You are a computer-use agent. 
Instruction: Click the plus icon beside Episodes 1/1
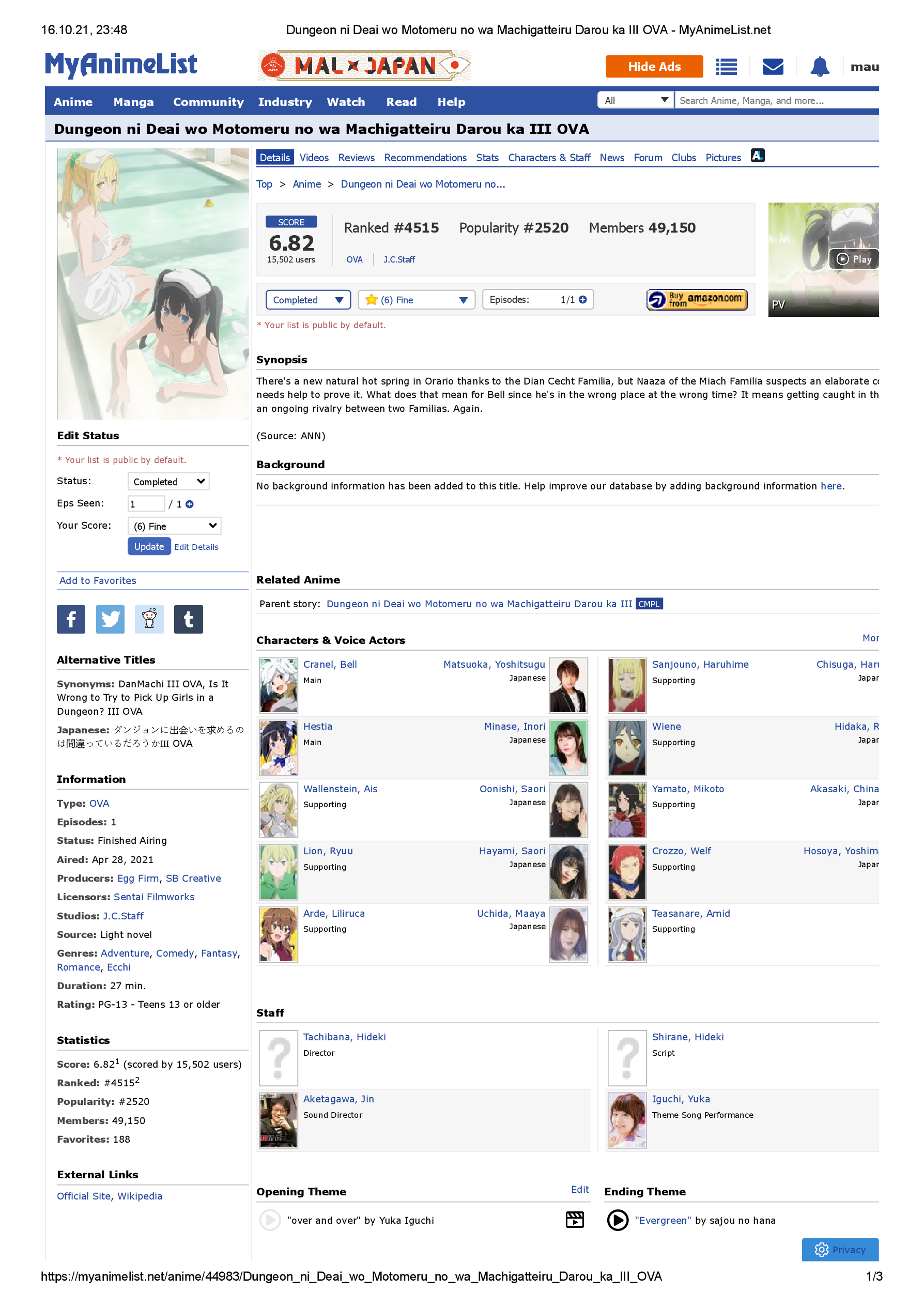click(583, 300)
